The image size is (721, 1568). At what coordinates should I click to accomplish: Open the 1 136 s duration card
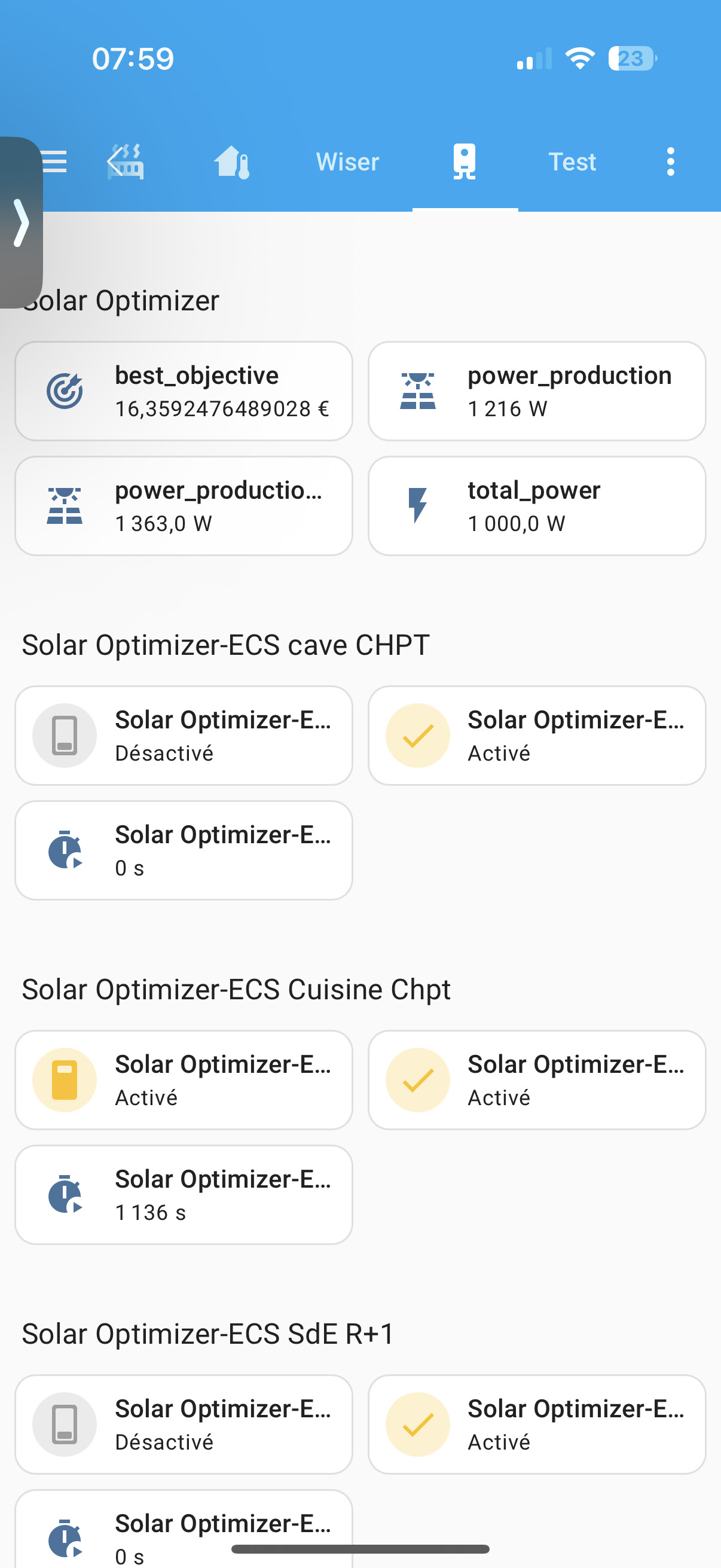point(184,1194)
